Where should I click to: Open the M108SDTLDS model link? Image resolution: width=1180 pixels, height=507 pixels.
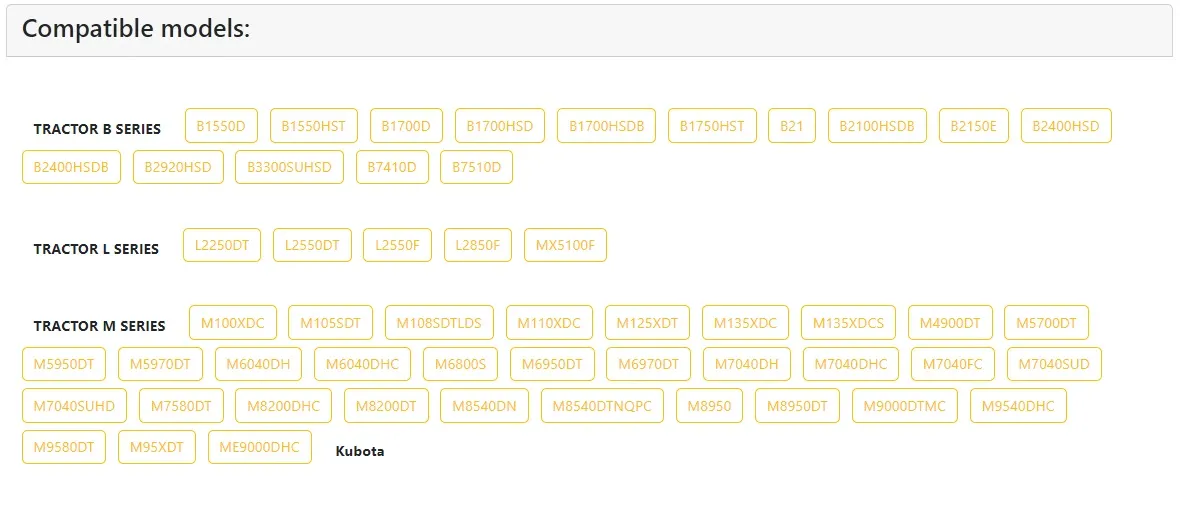pyautogui.click(x=439, y=323)
